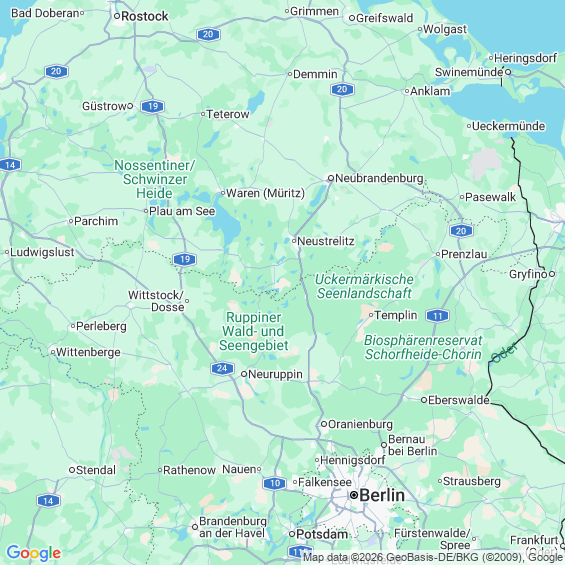
Task: Click the A19 highway shield near Güstrow
Action: (152, 106)
